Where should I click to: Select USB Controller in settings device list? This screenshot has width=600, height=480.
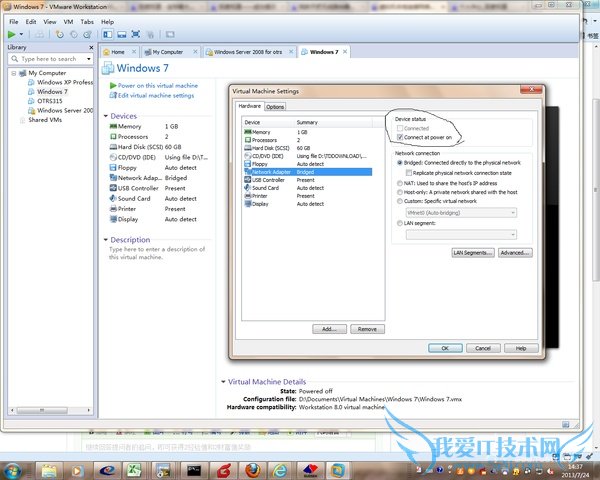click(308, 180)
